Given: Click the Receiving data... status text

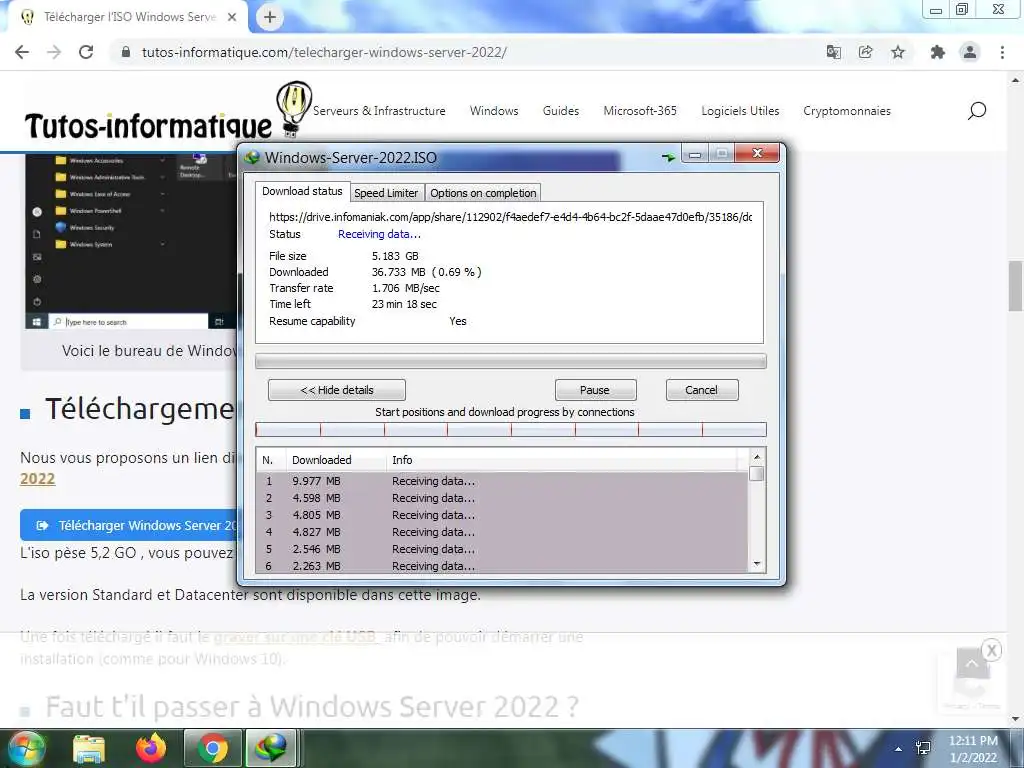Looking at the screenshot, I should (x=379, y=234).
